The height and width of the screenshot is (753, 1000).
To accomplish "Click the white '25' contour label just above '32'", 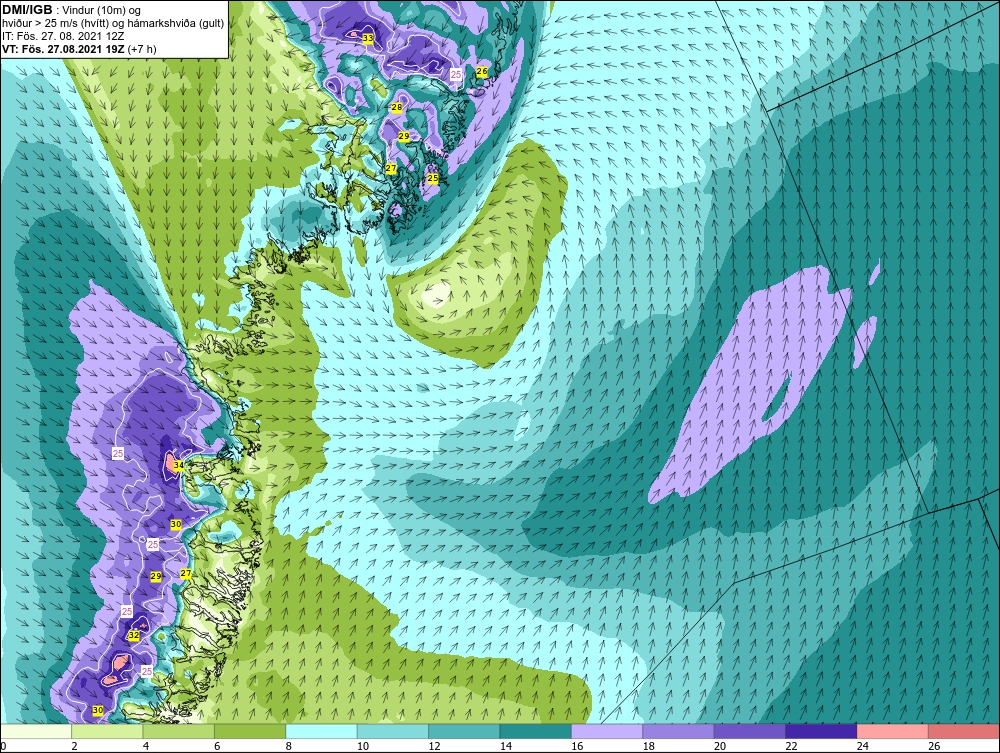I will (127, 611).
